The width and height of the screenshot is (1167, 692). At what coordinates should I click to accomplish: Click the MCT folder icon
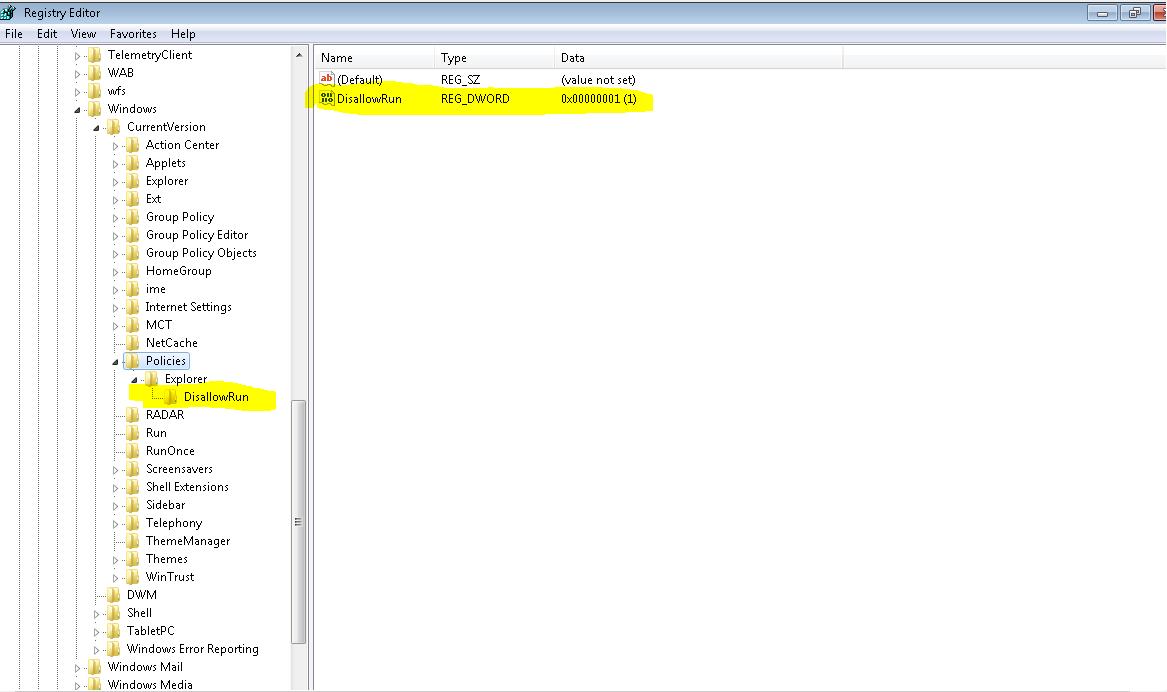(132, 324)
